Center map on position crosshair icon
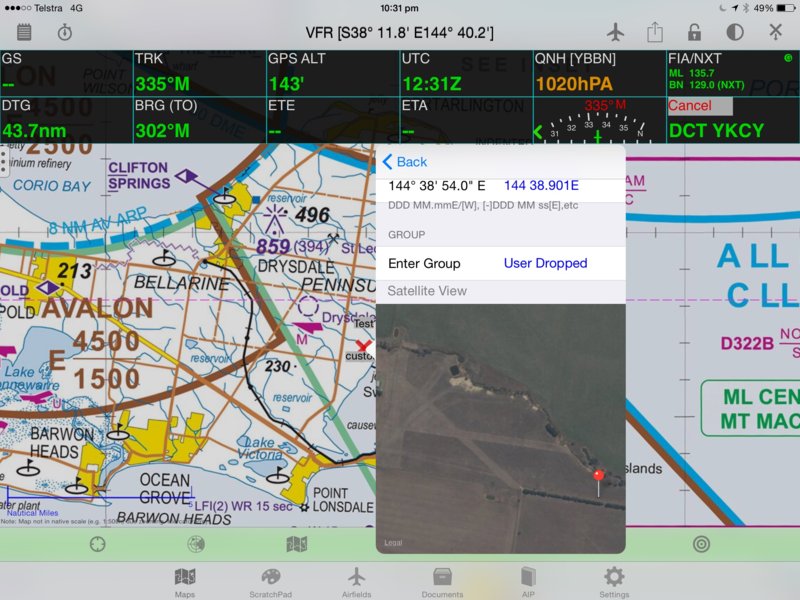Image resolution: width=800 pixels, height=600 pixels. point(97,544)
